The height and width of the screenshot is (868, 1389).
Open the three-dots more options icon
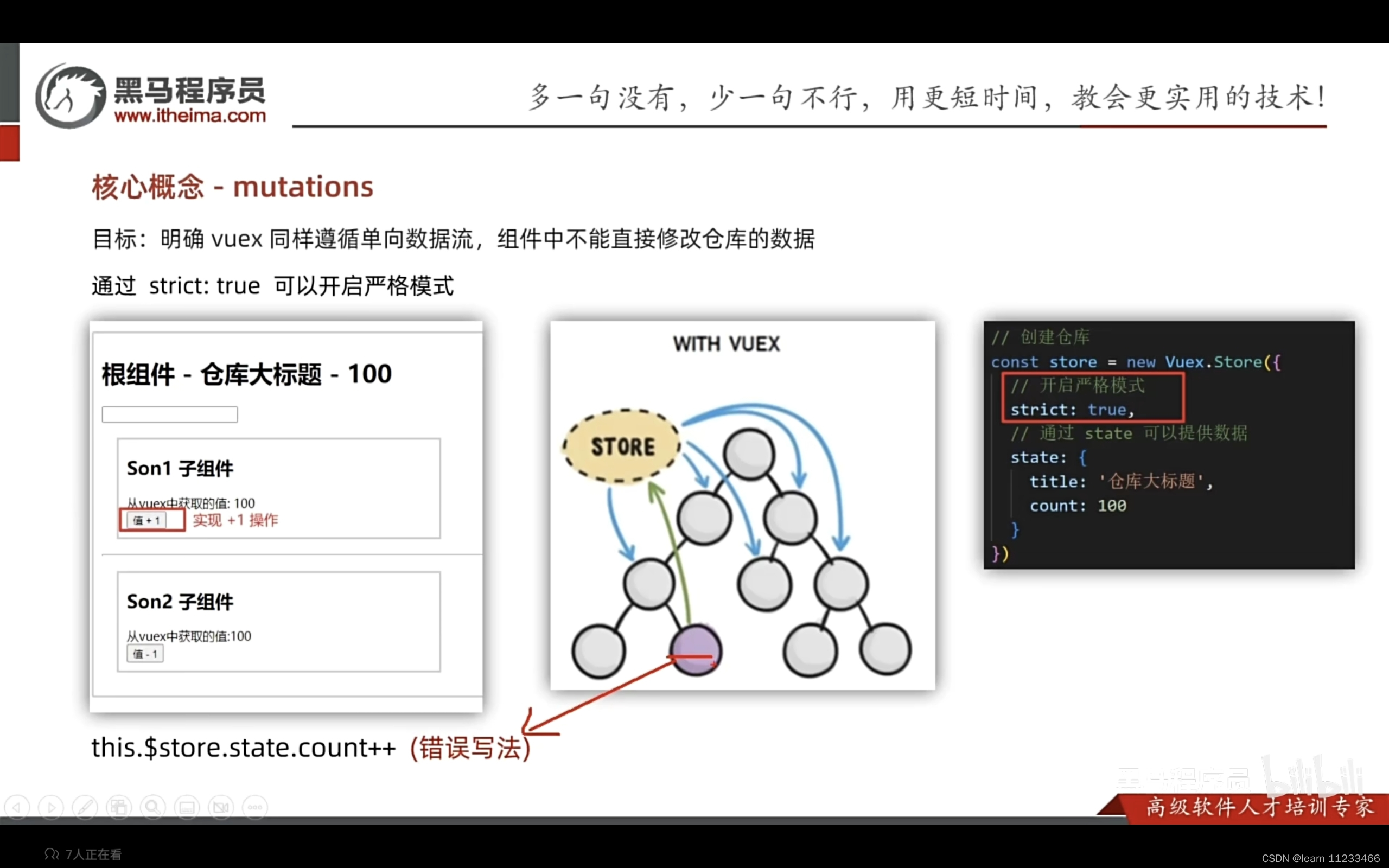pyautogui.click(x=255, y=808)
